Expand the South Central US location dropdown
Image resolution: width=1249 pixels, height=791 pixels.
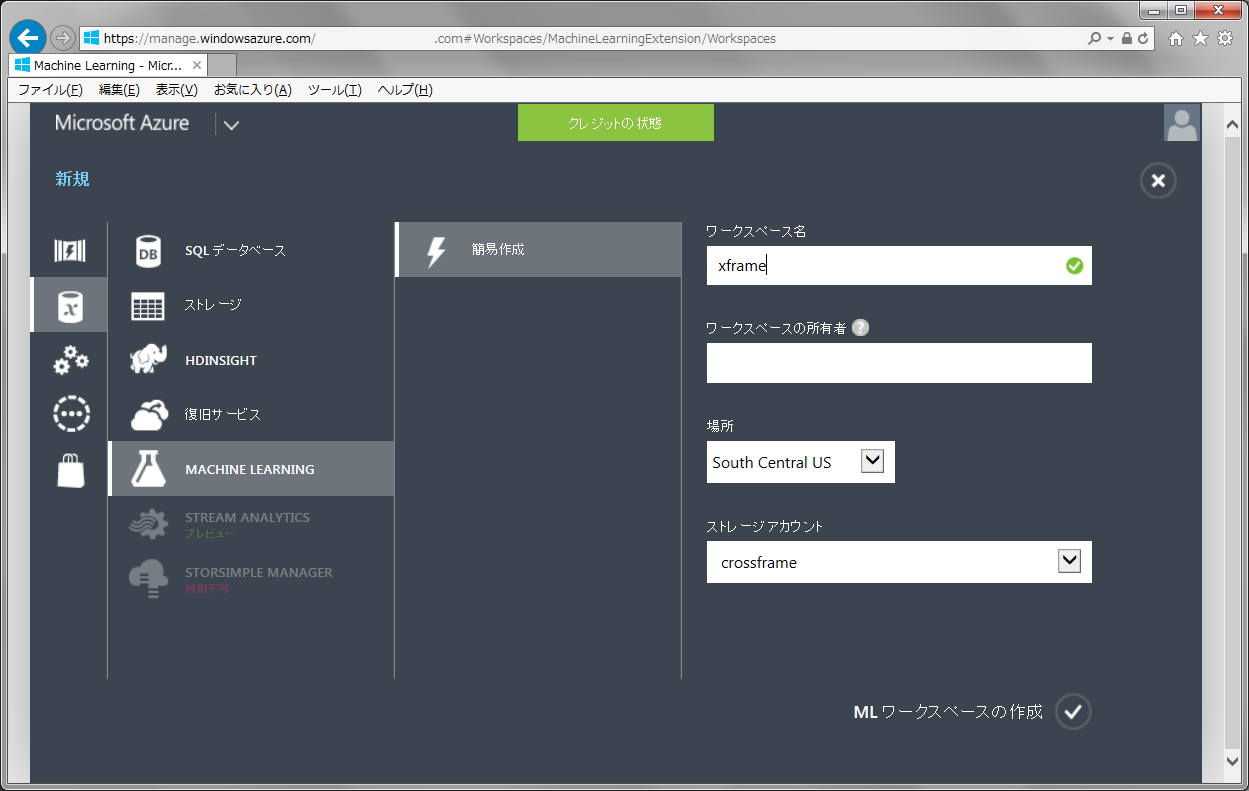[x=872, y=461]
